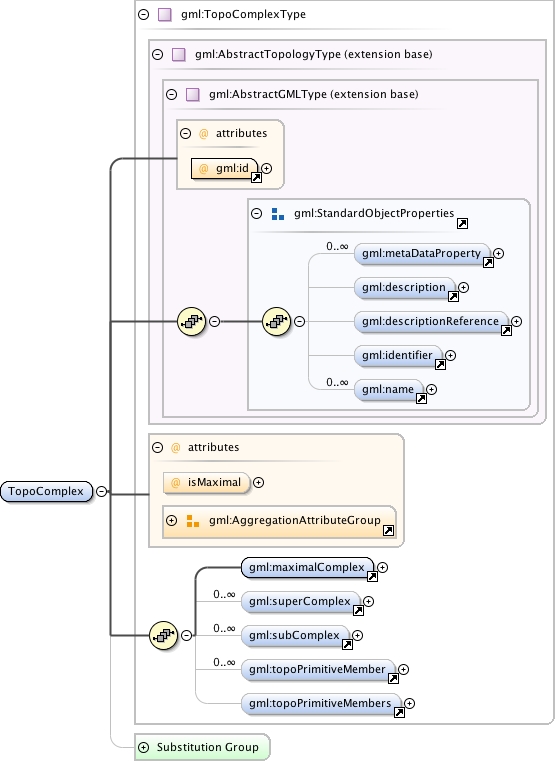
Task: Expand the gml:description element
Action: click(463, 287)
